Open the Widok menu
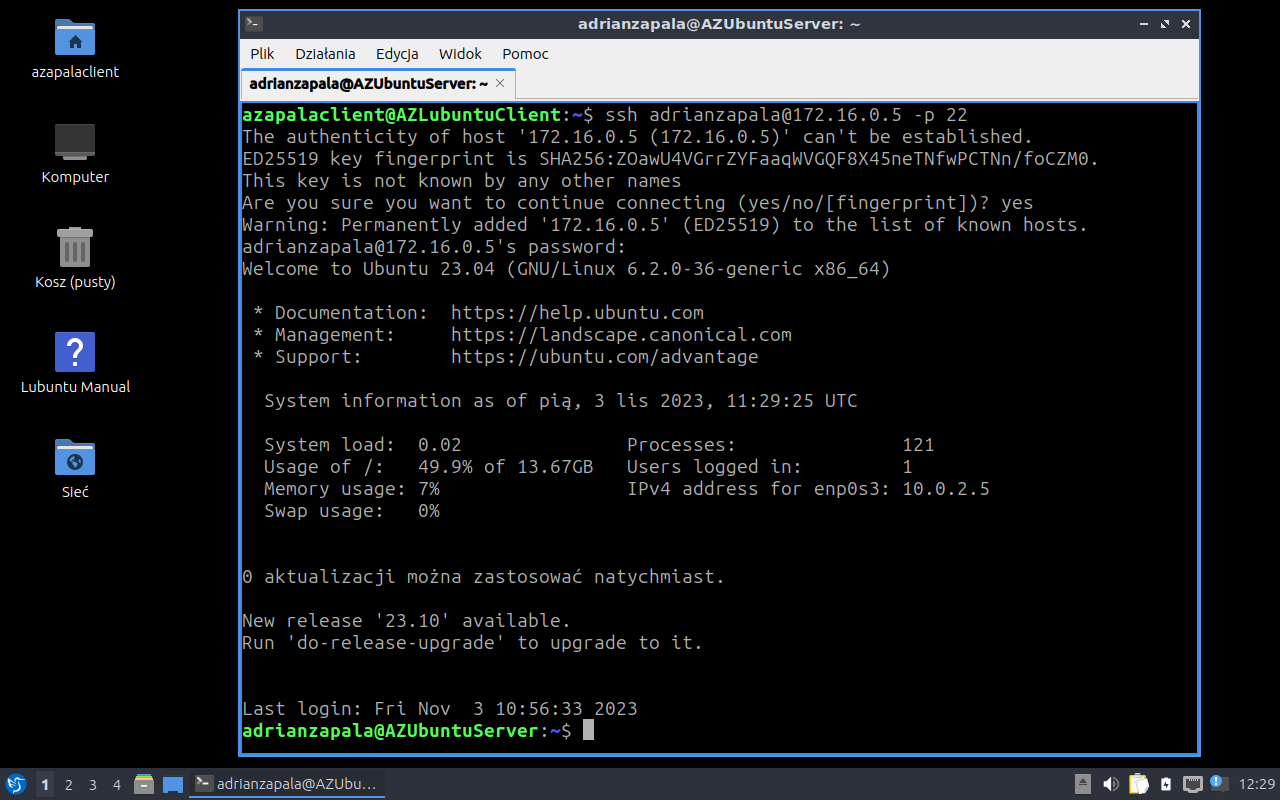 tap(460, 54)
